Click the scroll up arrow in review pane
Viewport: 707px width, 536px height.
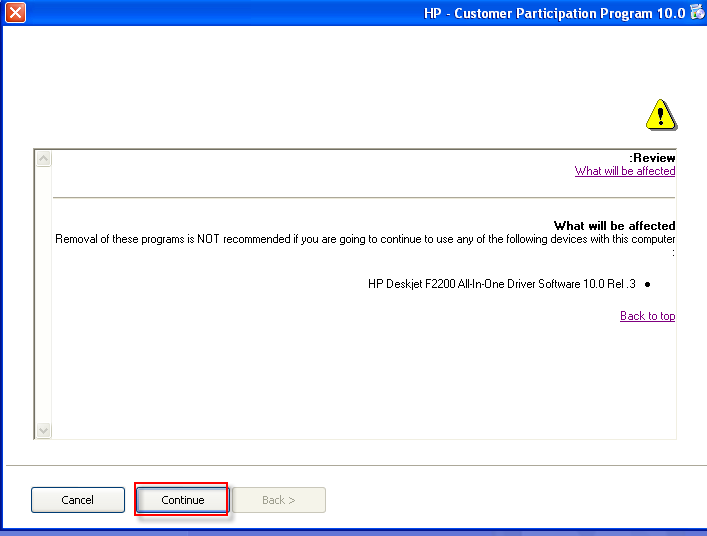[44, 158]
